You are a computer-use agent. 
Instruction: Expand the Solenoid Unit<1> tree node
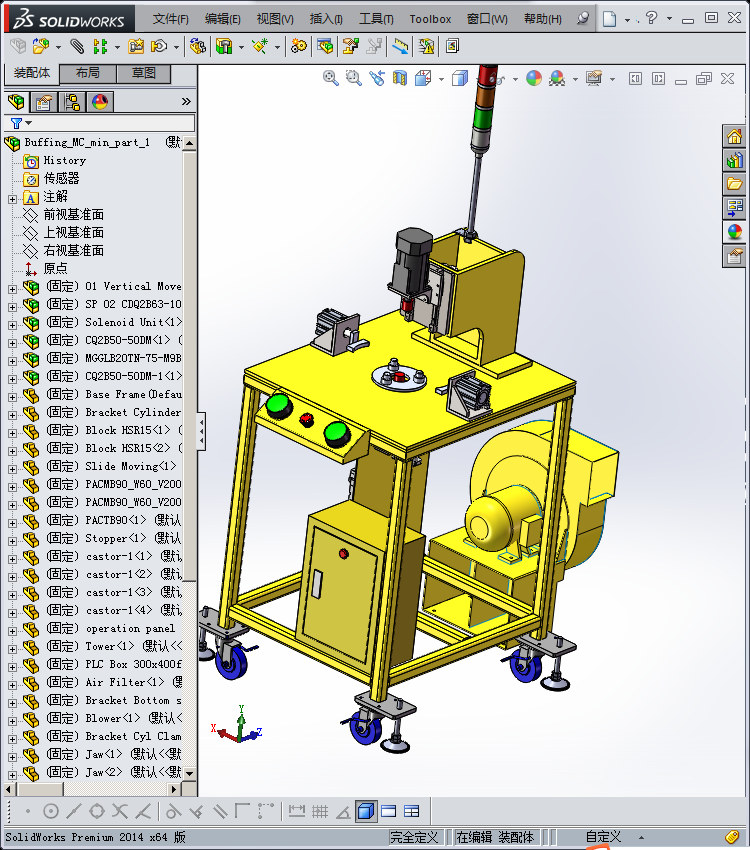tap(12, 325)
